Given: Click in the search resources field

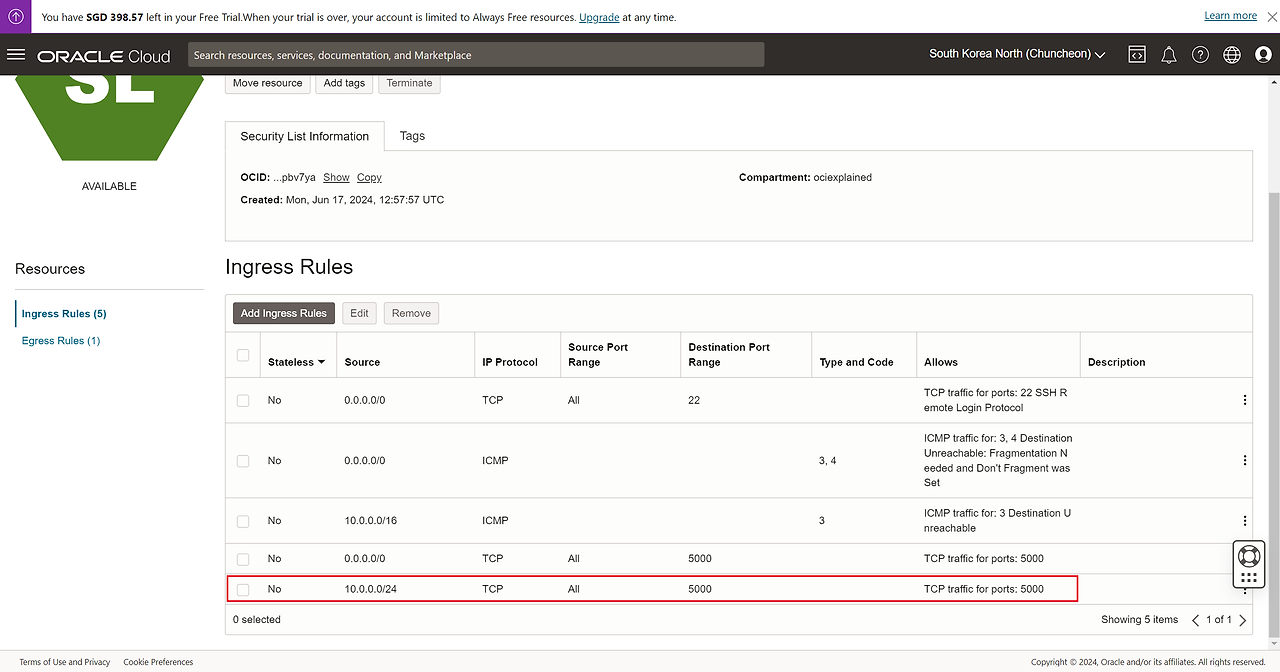Looking at the screenshot, I should click(x=476, y=55).
